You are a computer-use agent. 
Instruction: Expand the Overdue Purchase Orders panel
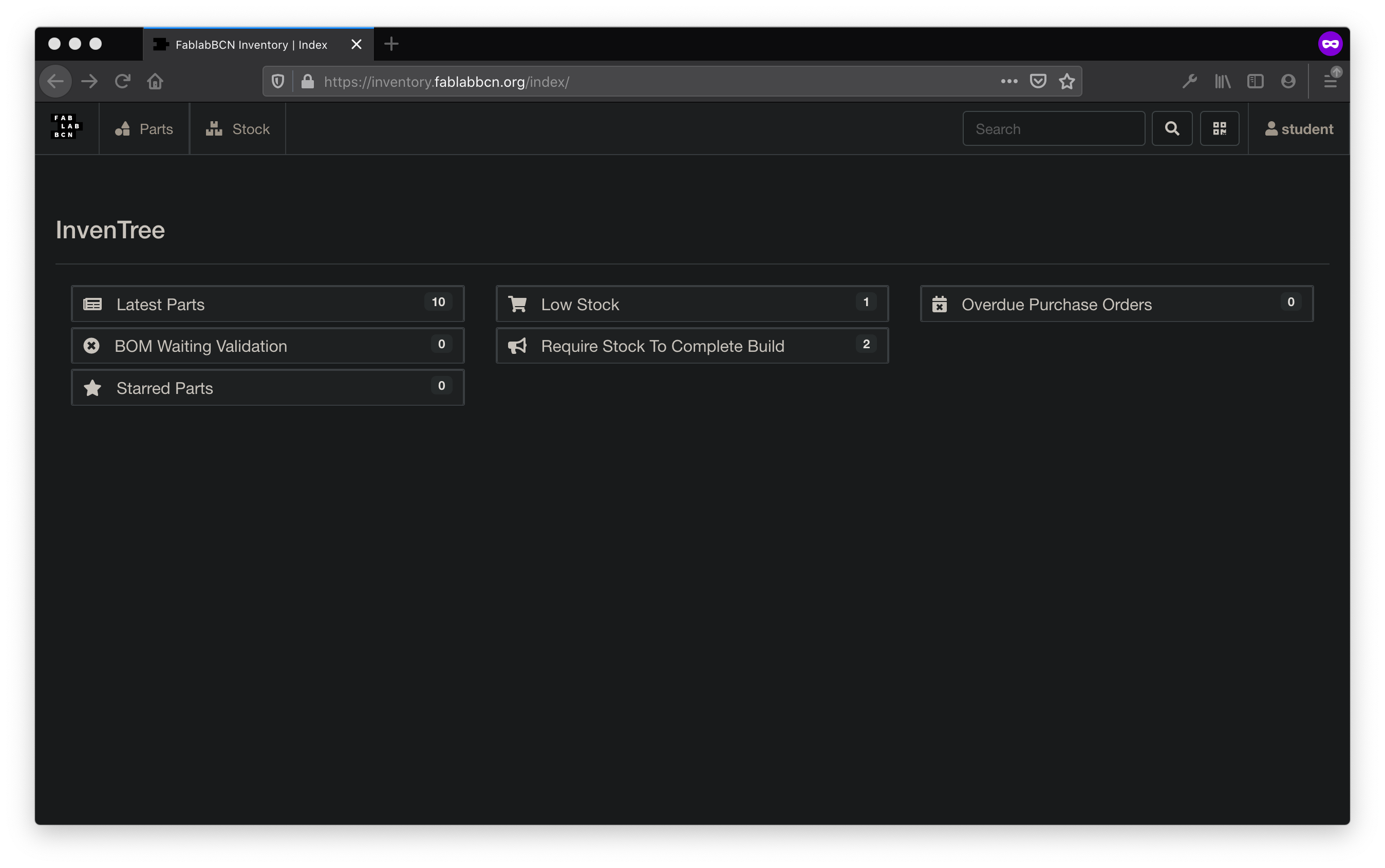(x=1116, y=304)
